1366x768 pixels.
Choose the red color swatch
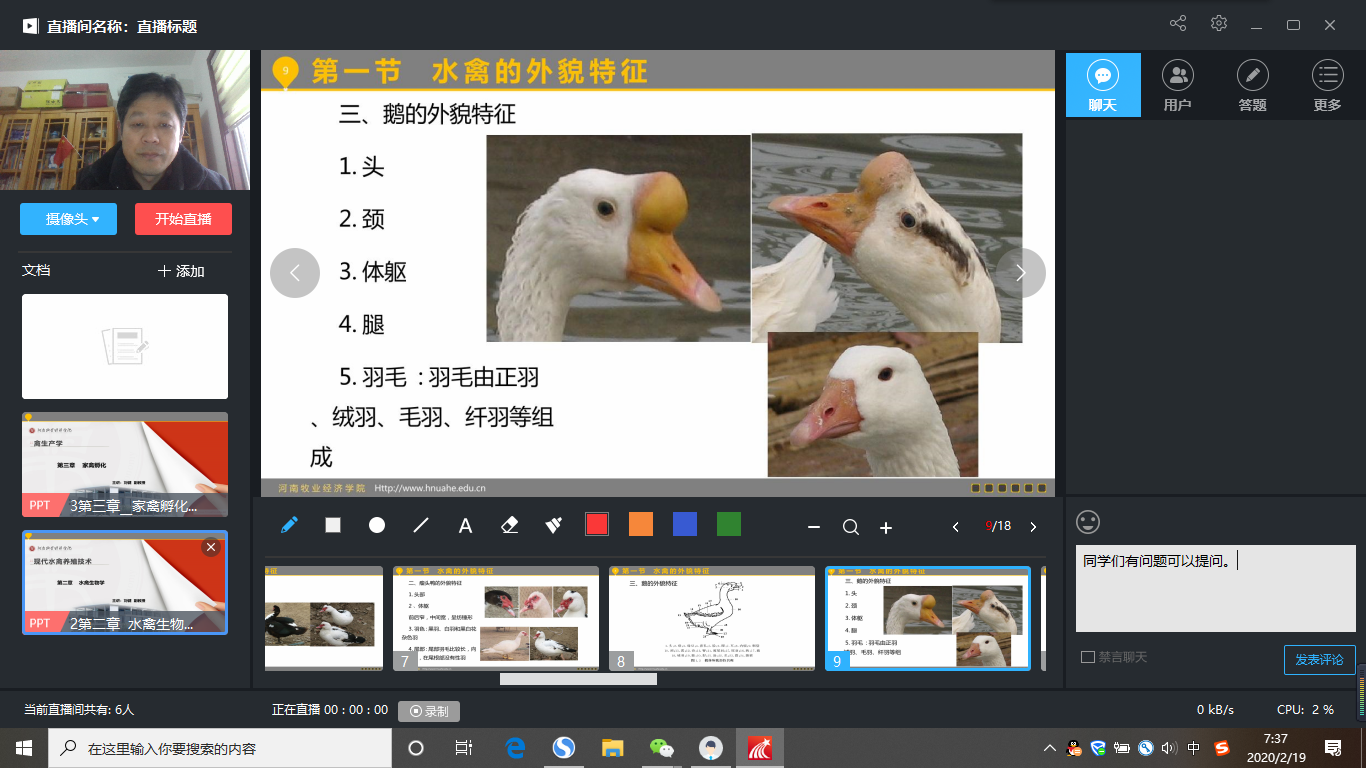coord(597,524)
